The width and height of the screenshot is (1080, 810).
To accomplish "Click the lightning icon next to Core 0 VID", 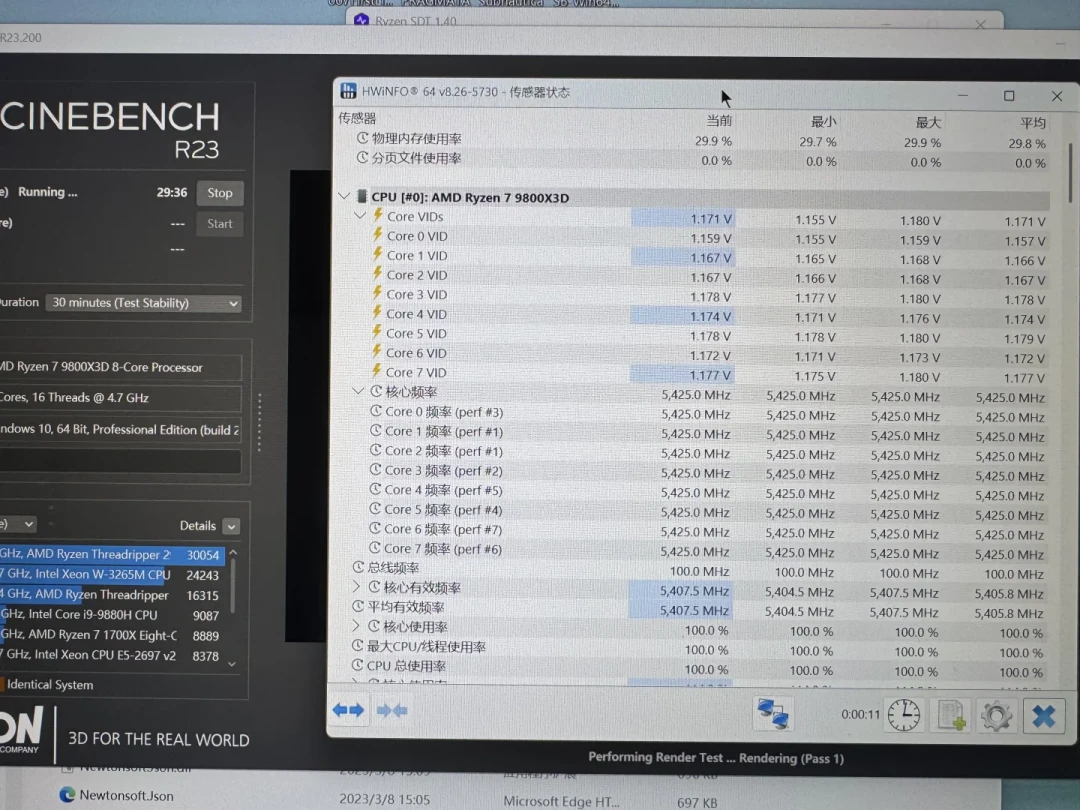I will [x=377, y=235].
